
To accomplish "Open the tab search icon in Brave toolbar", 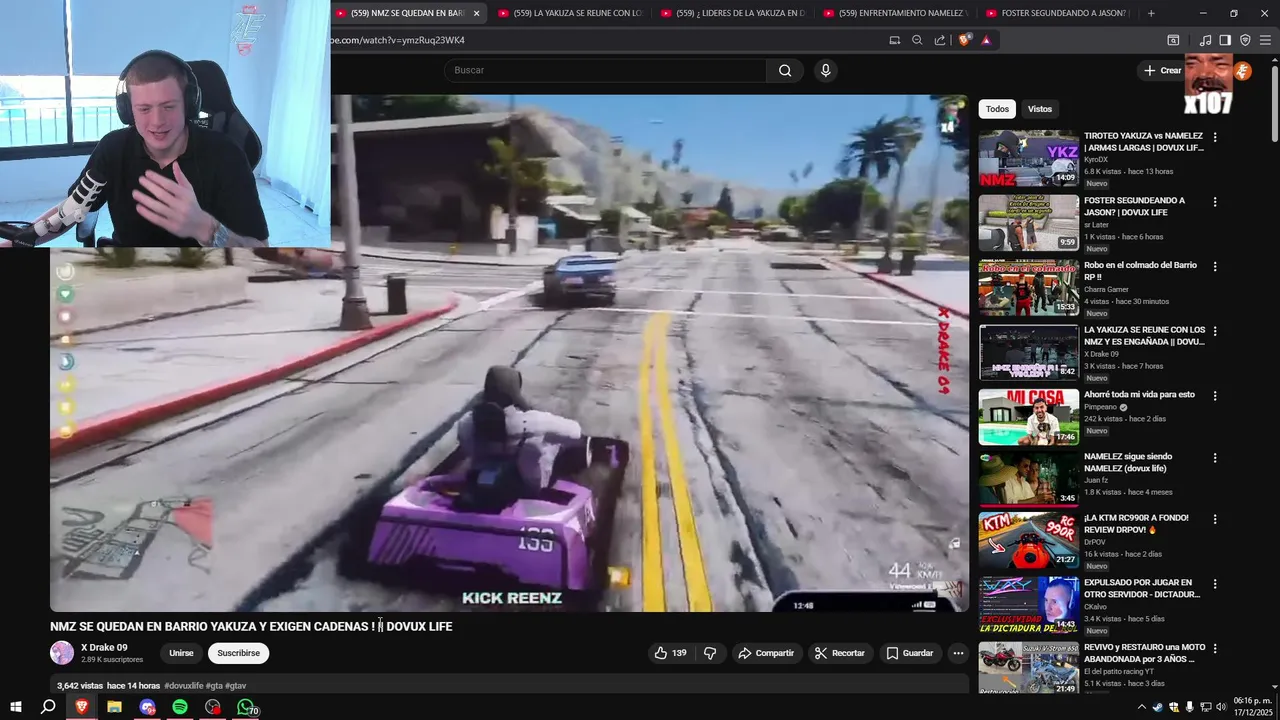I will pos(1173,40).
